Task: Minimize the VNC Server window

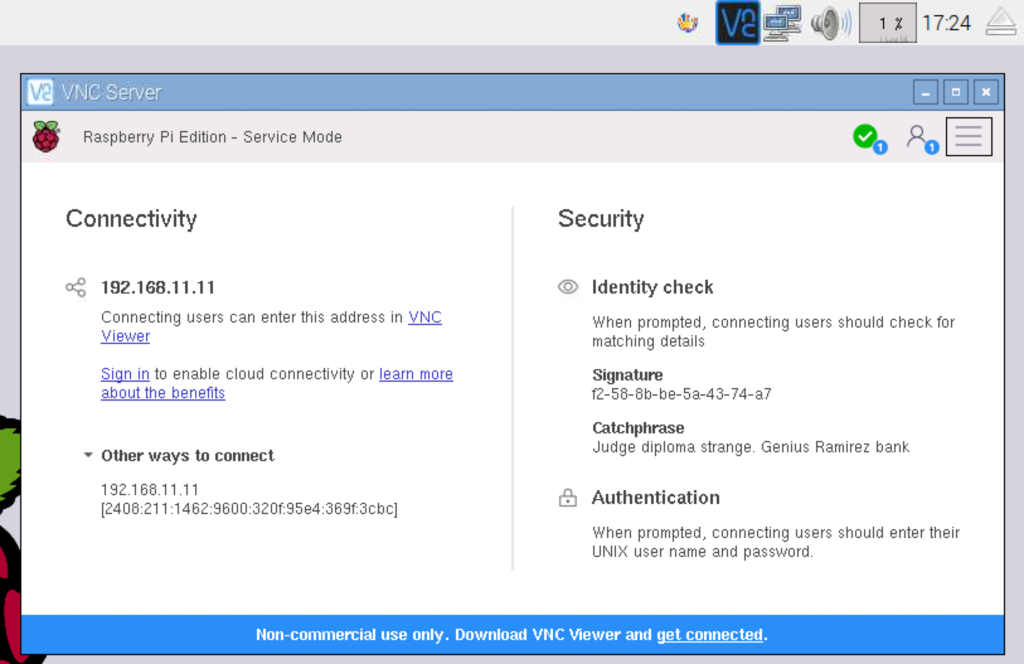Action: [x=925, y=92]
